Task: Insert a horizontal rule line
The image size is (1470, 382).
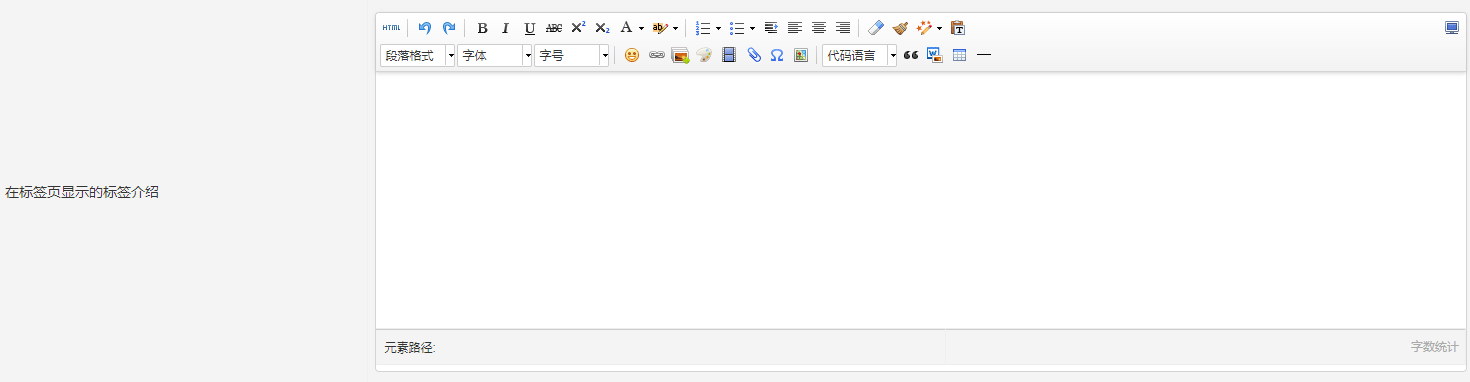Action: (984, 56)
